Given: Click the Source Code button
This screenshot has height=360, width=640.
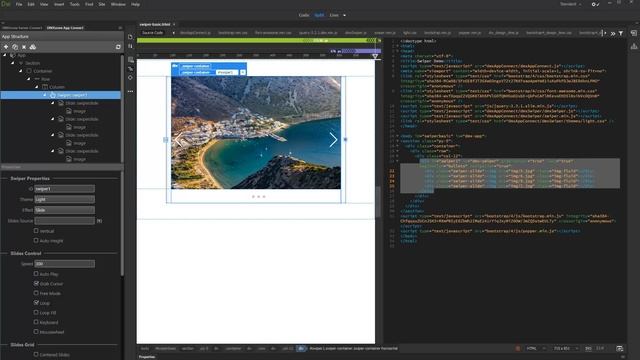Looking at the screenshot, I should [153, 33].
